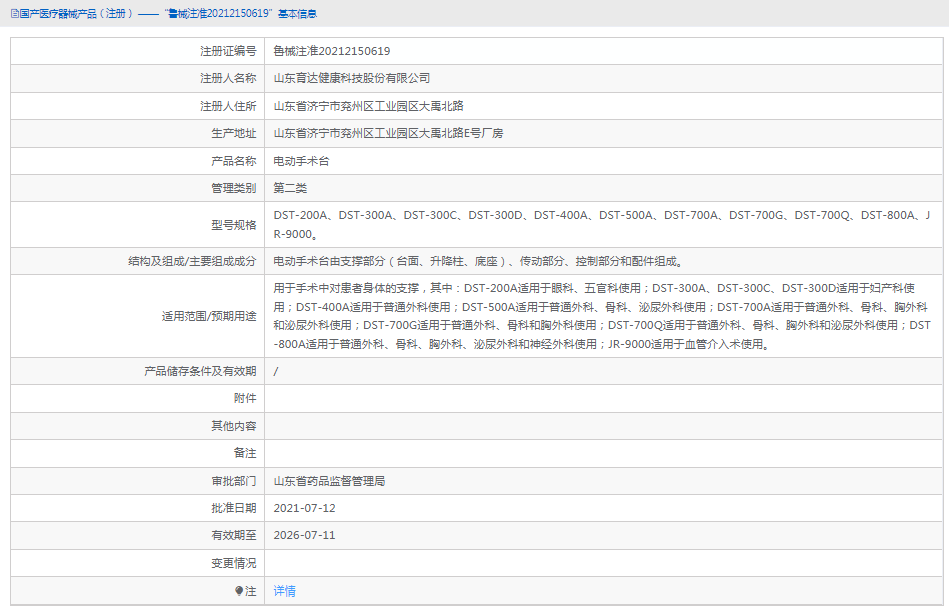Select address 山东省济宁市兖州区工业园区大禹北路 in the 注册人住所 row

coord(369,106)
